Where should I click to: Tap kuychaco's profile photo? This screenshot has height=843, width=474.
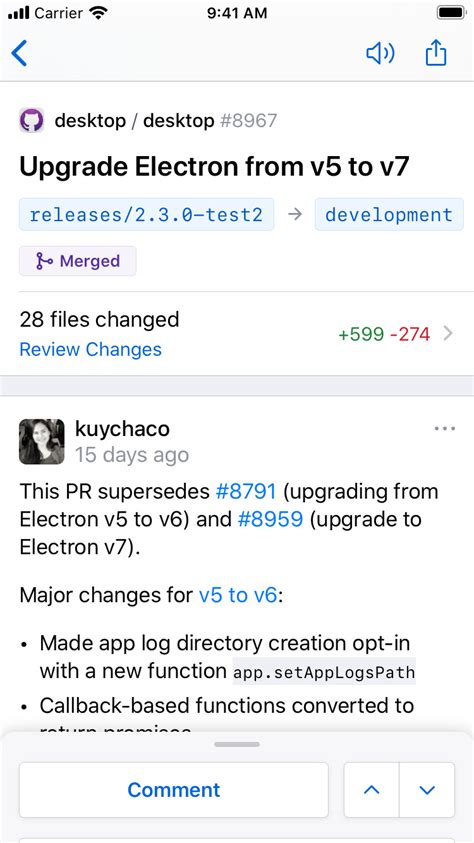click(x=42, y=441)
